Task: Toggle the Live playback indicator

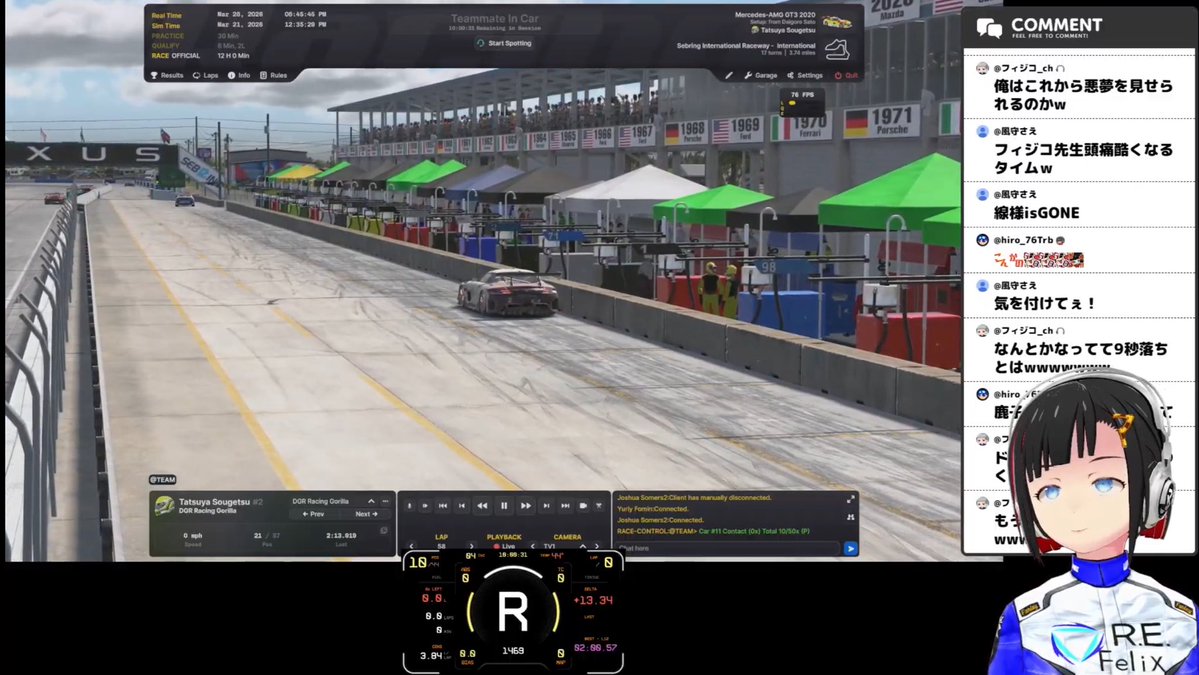Action: click(504, 547)
